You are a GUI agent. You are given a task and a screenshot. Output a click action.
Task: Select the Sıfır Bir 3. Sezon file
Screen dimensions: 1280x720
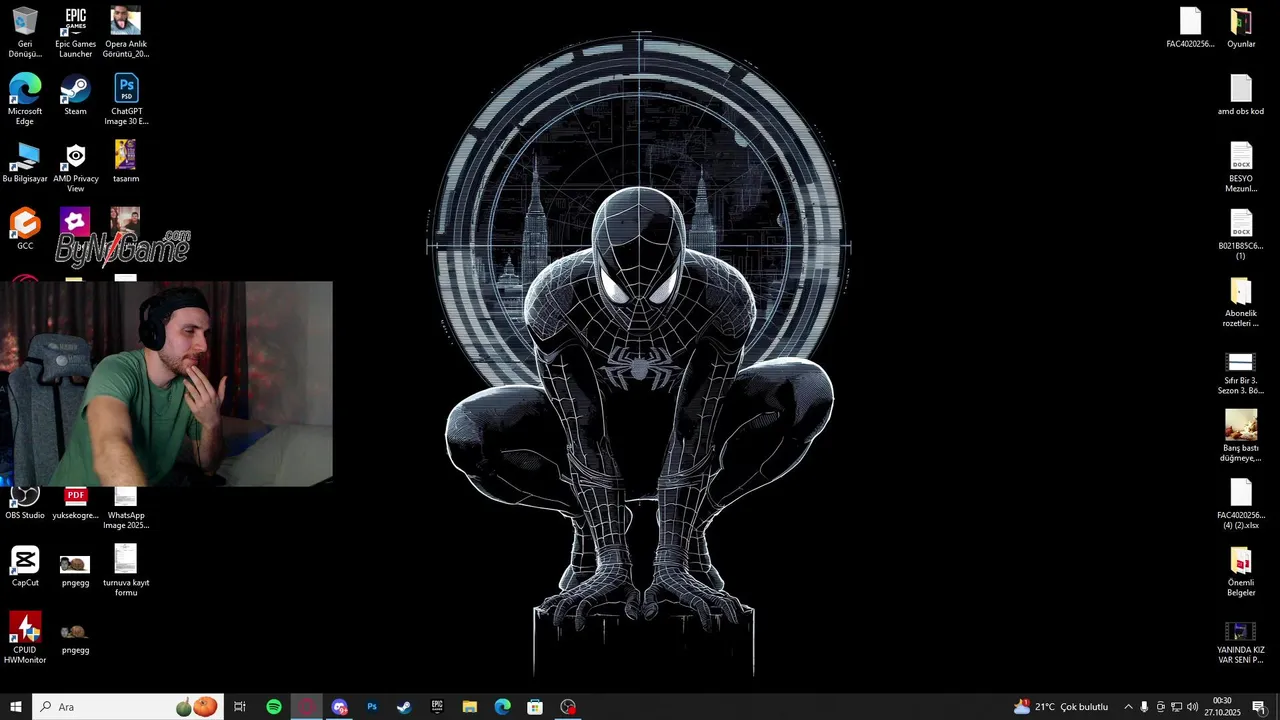(x=1241, y=373)
